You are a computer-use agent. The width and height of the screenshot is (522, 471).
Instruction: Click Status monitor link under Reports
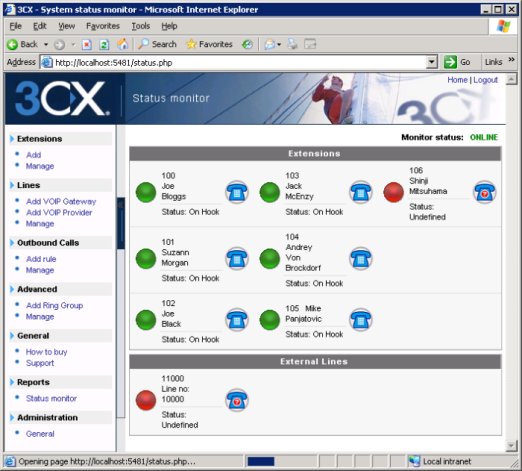51,398
